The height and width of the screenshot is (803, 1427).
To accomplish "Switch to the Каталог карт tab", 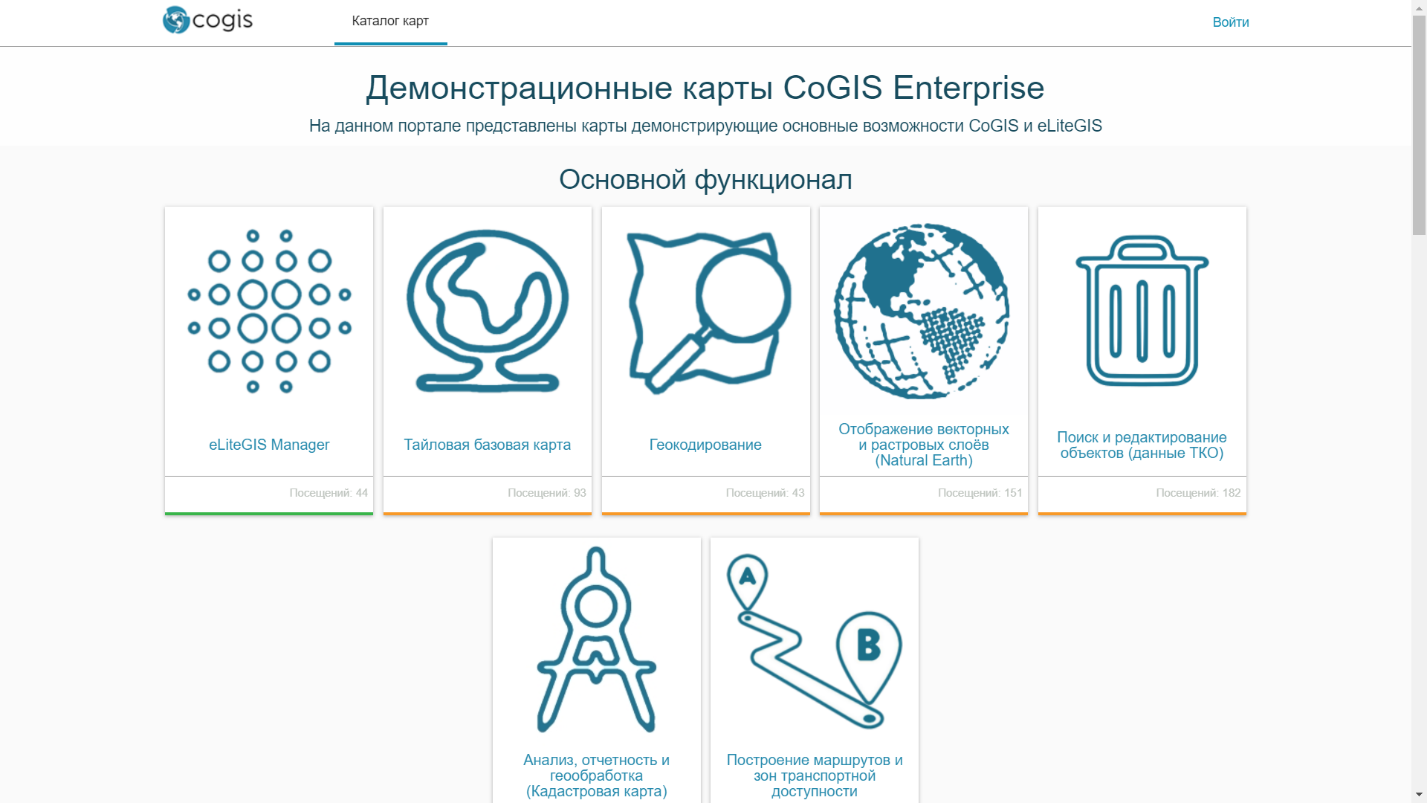I will pos(390,21).
